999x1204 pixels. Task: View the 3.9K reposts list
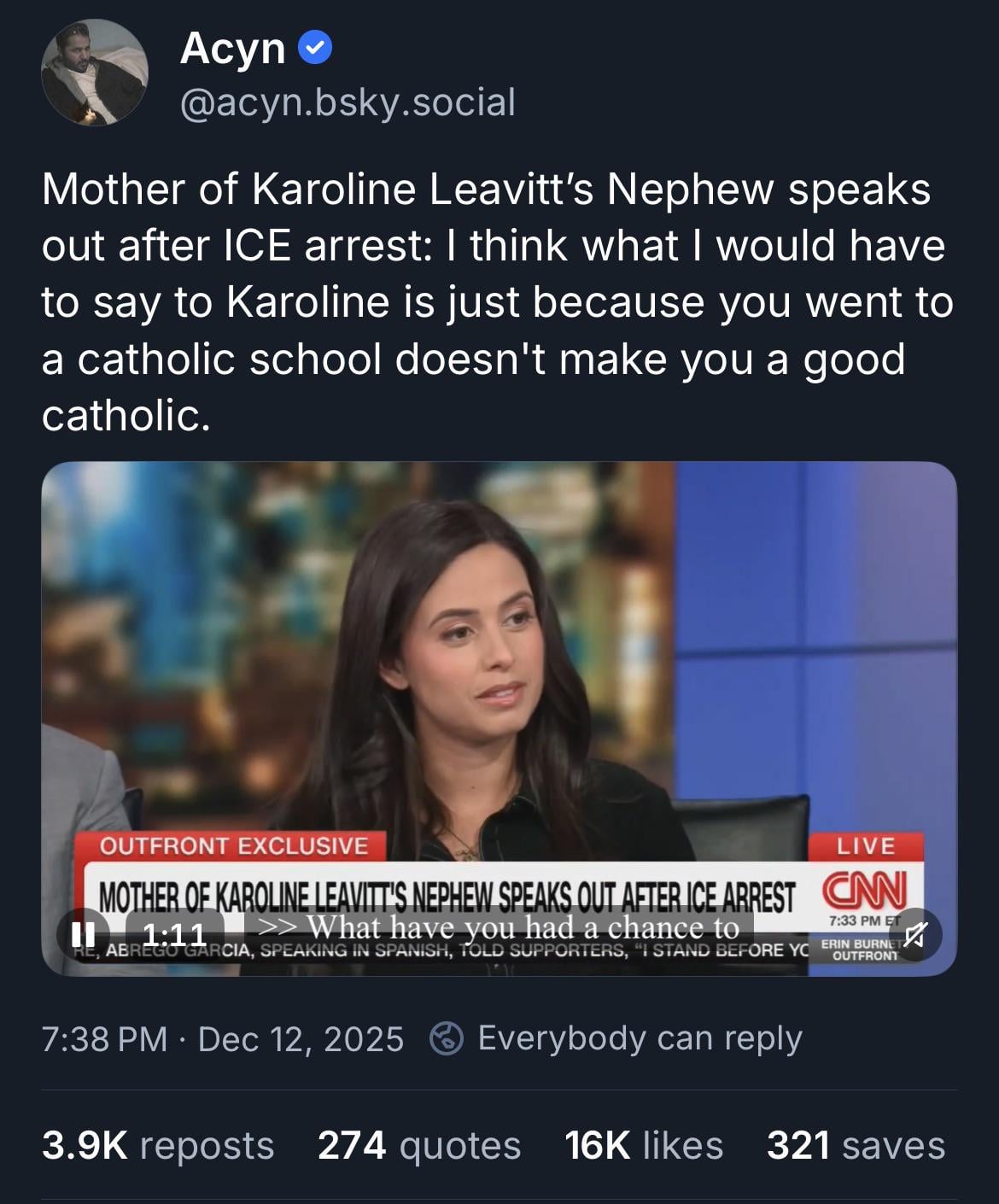(x=158, y=1145)
